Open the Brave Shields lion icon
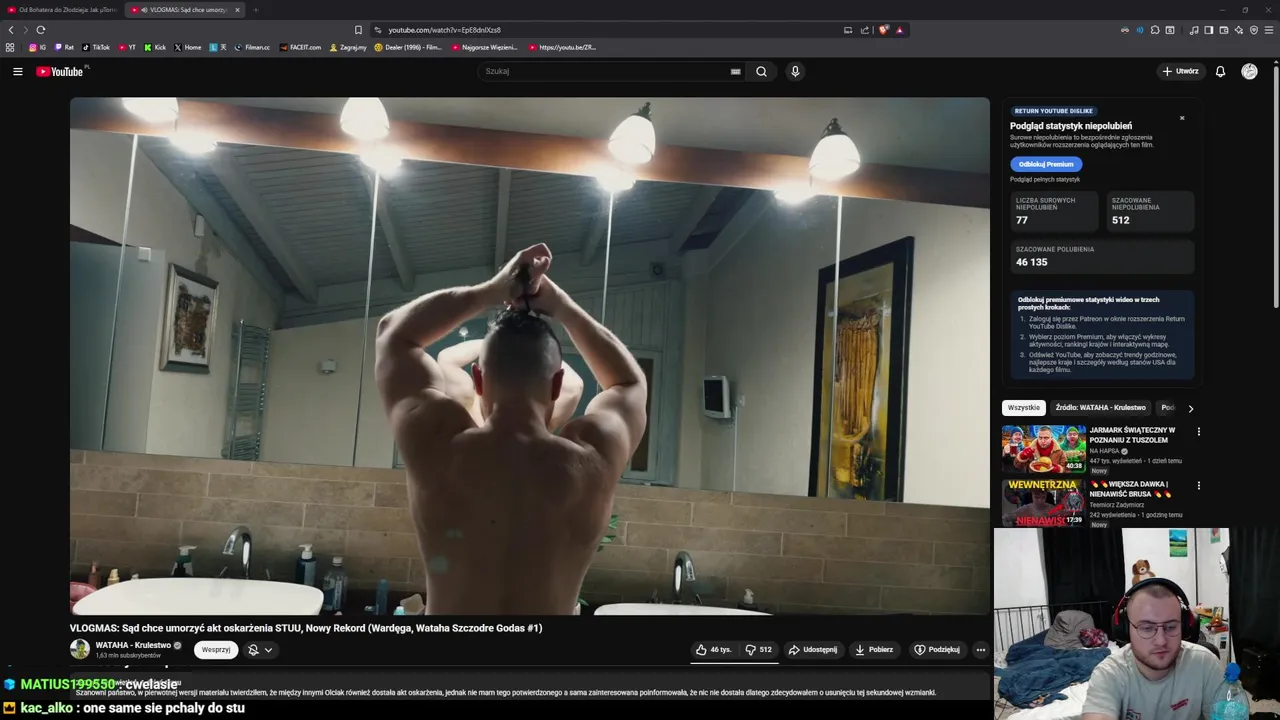This screenshot has height=720, width=1280. (884, 30)
